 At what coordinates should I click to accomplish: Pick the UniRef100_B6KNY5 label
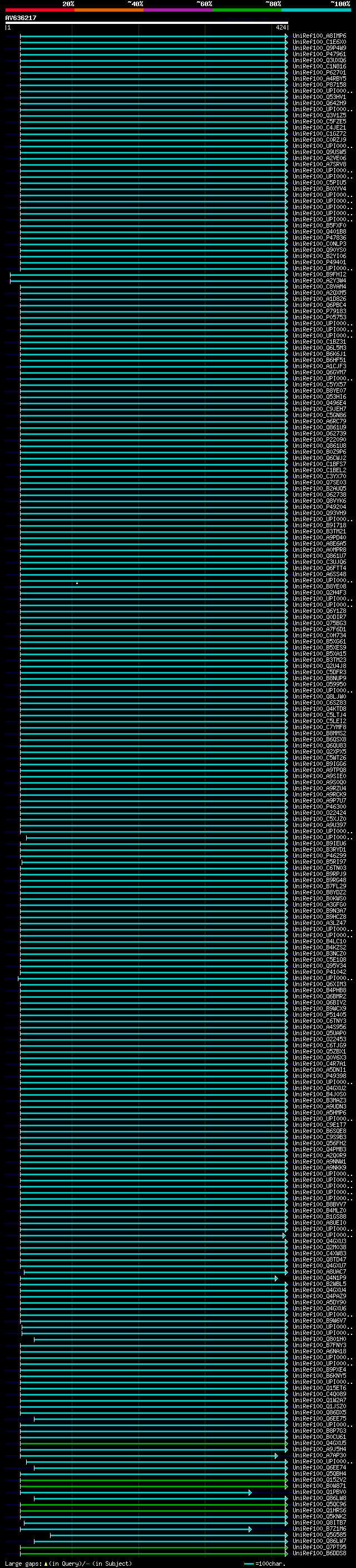tap(319, 1376)
